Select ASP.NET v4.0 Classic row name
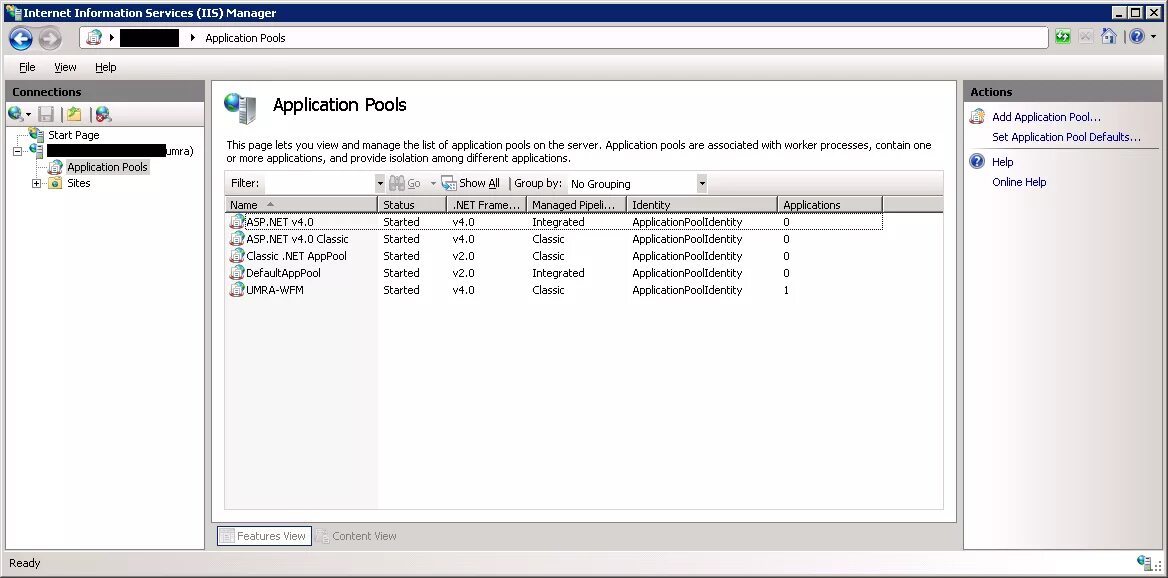Viewport: 1168px width, 578px height. pyautogui.click(x=297, y=238)
